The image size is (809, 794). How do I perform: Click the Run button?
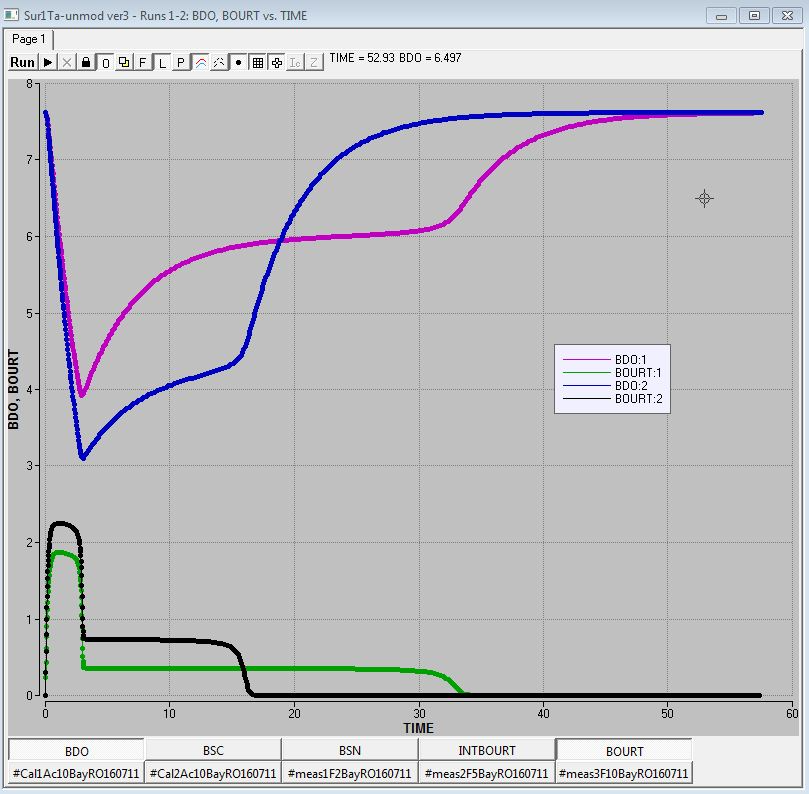[x=20, y=62]
